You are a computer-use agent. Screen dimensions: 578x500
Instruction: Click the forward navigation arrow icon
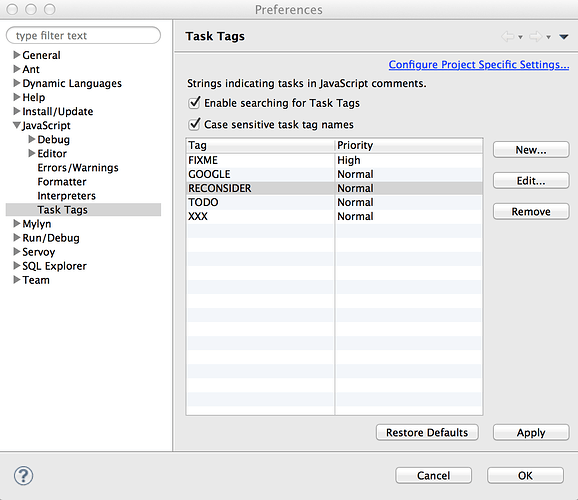tap(536, 37)
